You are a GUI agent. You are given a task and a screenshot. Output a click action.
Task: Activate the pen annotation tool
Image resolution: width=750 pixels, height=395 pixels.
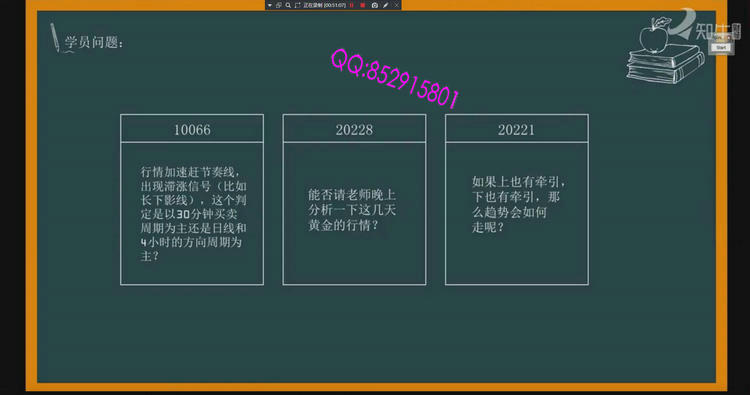tap(386, 5)
